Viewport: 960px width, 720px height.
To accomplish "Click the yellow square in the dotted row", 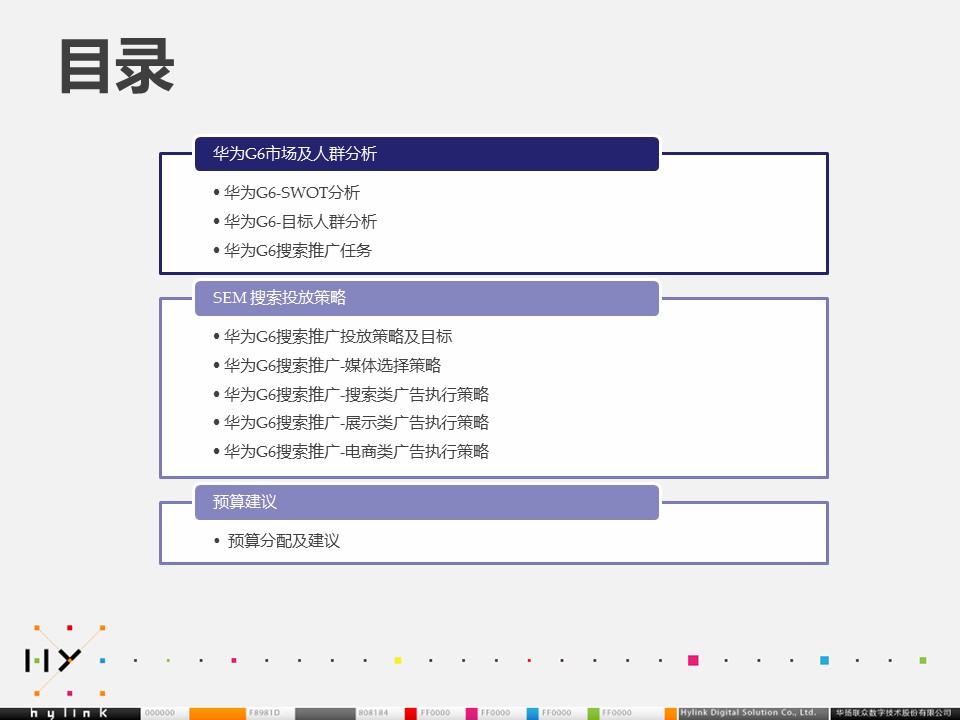I will (x=398, y=660).
